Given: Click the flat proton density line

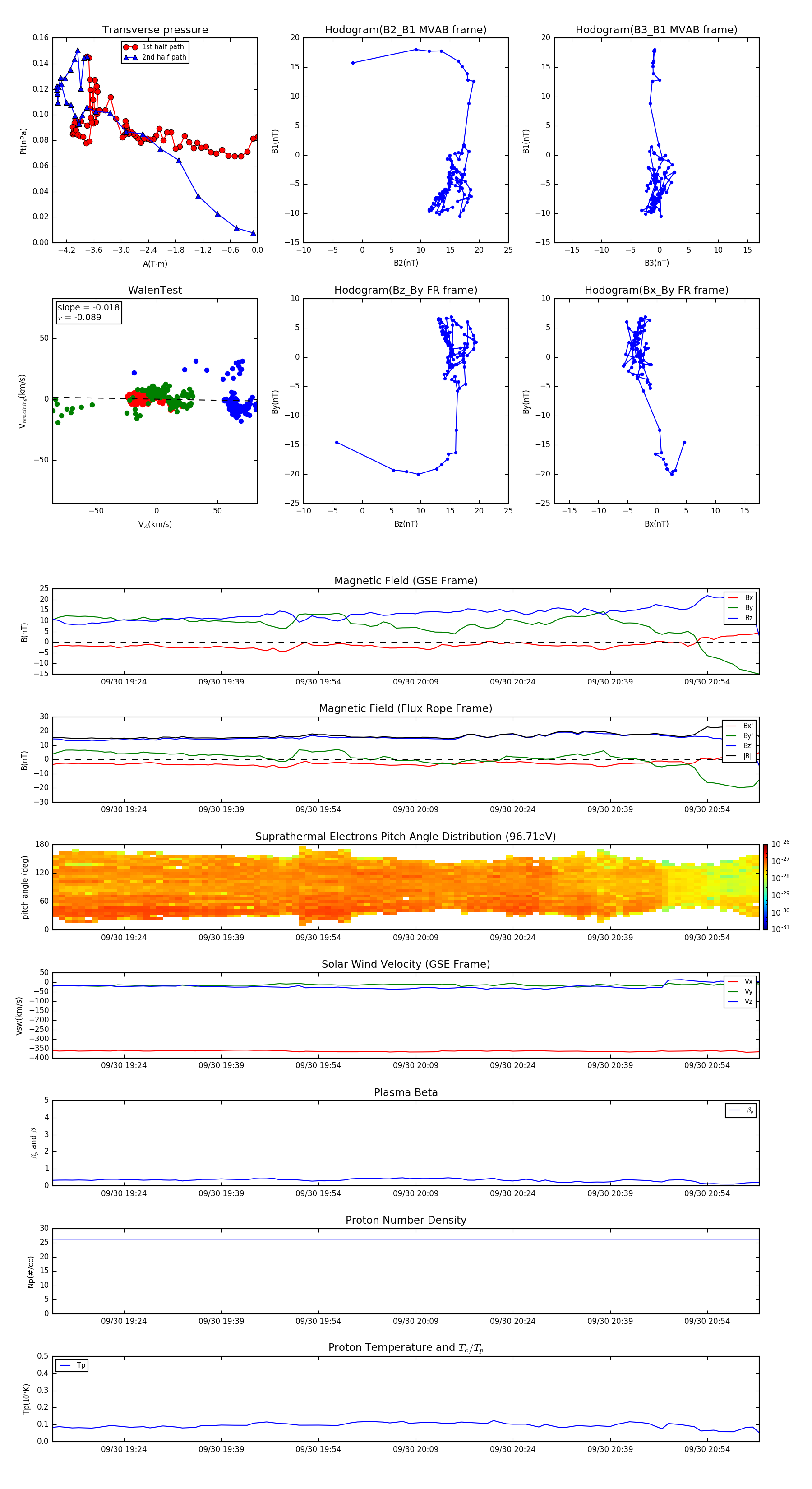Looking at the screenshot, I should click(406, 1239).
